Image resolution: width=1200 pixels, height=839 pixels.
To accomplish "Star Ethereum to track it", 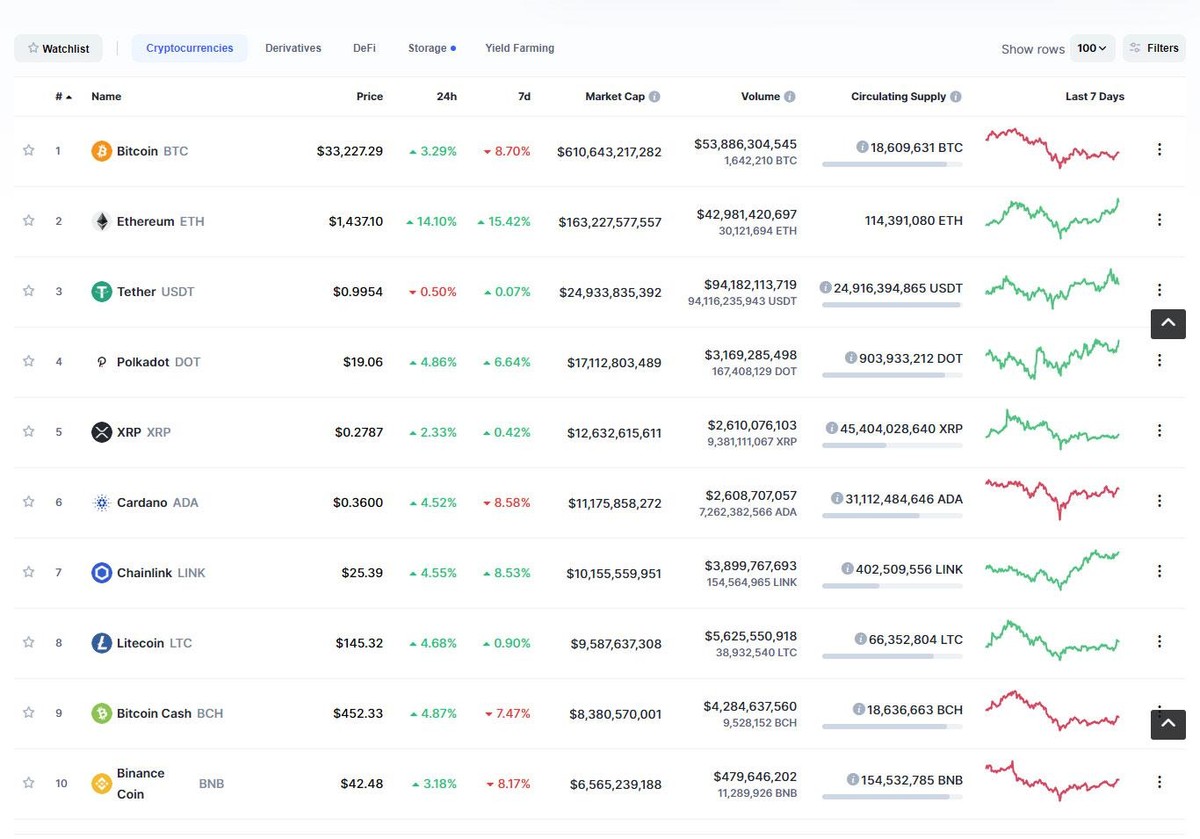I will click(28, 221).
